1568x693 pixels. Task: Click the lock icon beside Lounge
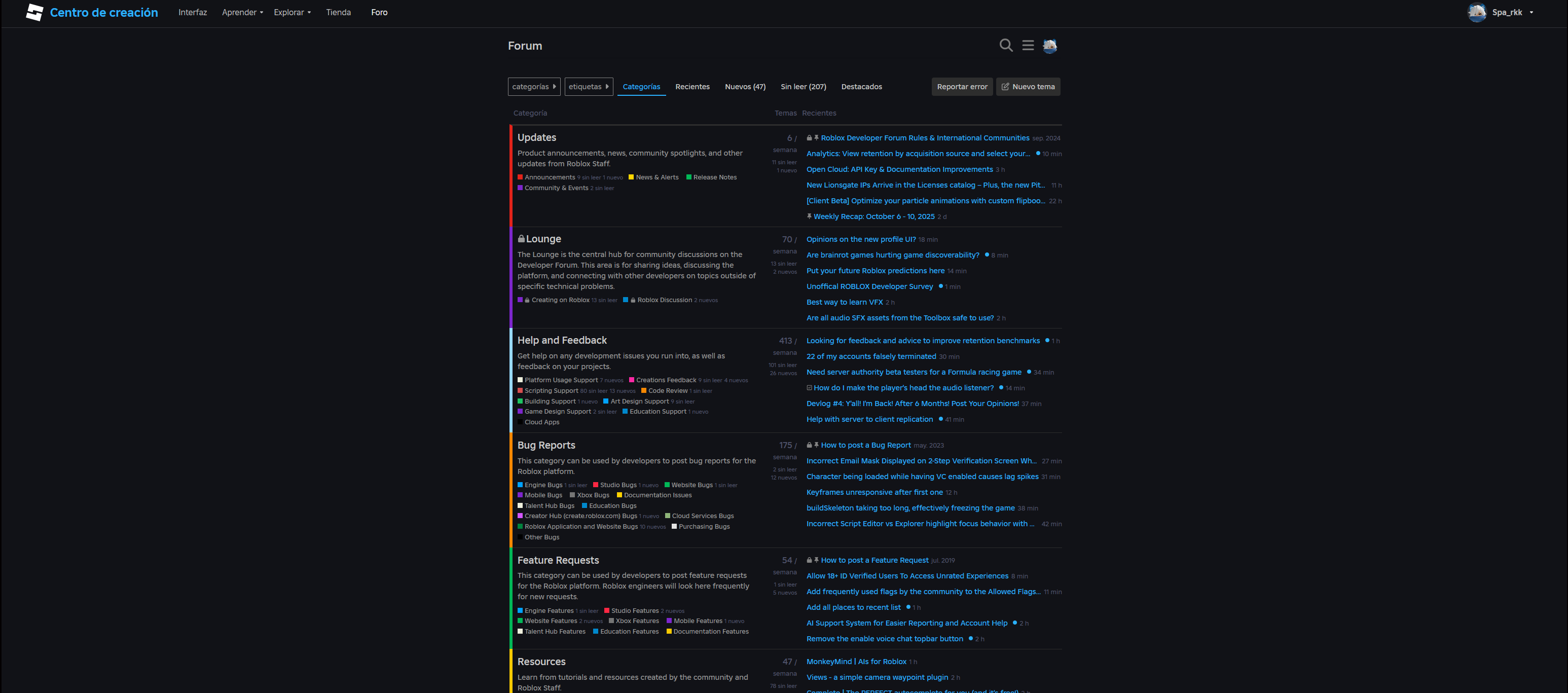(521, 239)
